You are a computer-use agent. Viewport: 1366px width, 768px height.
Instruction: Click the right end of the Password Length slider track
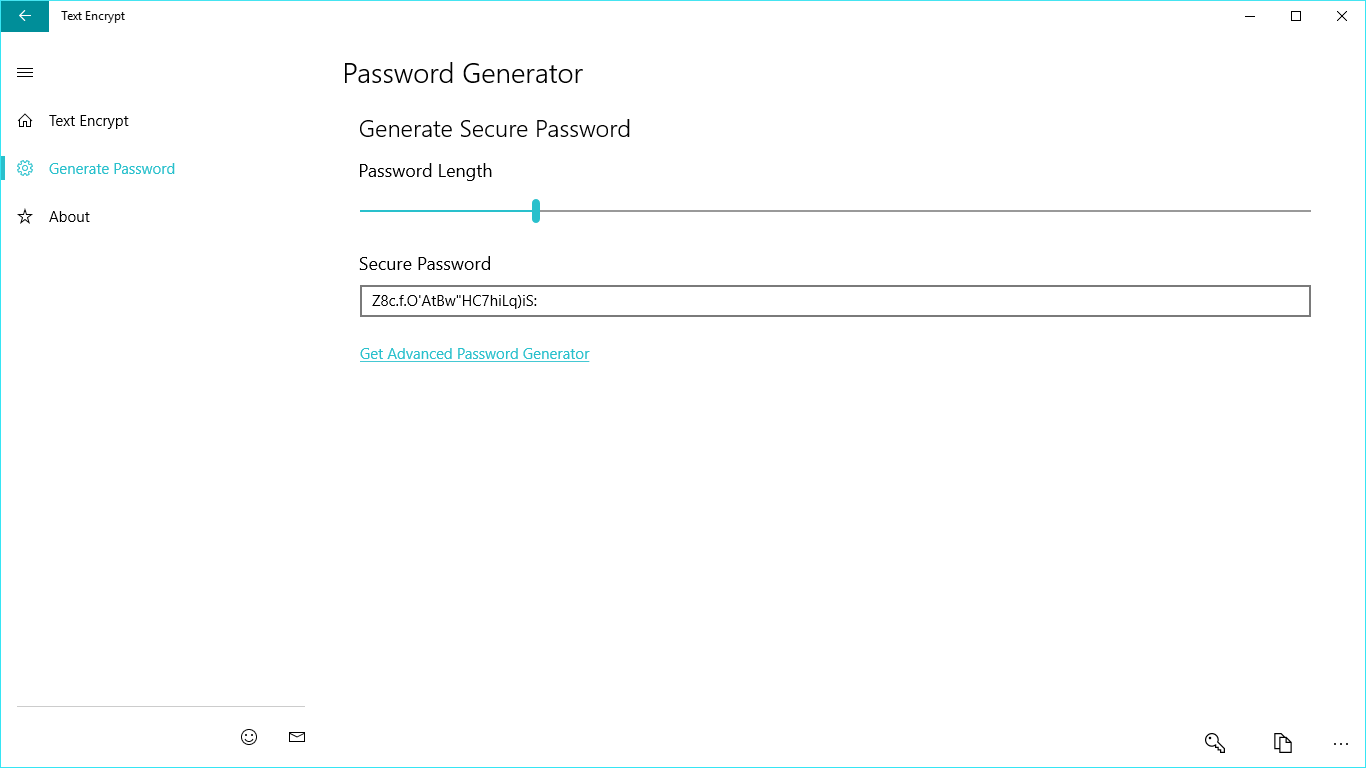[x=1305, y=211]
